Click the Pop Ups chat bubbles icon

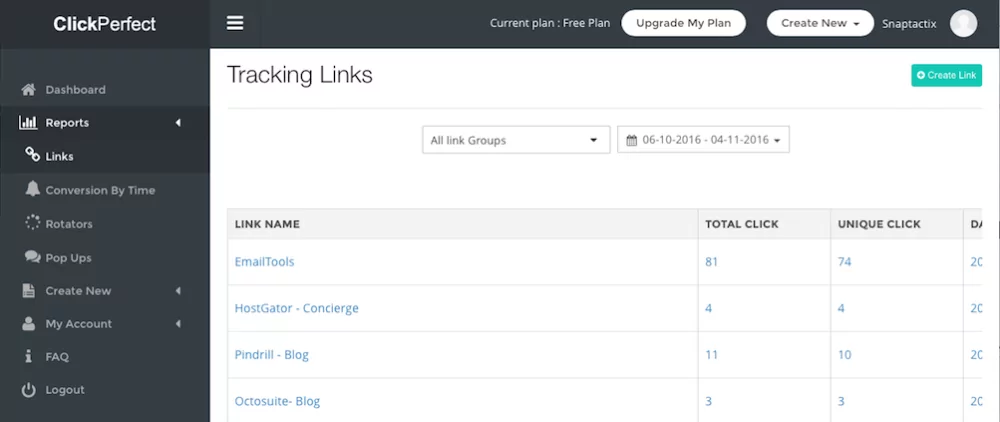click(x=32, y=257)
